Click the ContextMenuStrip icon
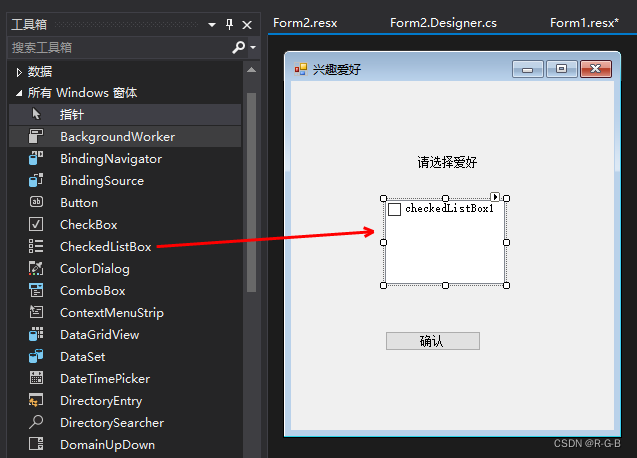The width and height of the screenshot is (637, 458). click(x=36, y=312)
